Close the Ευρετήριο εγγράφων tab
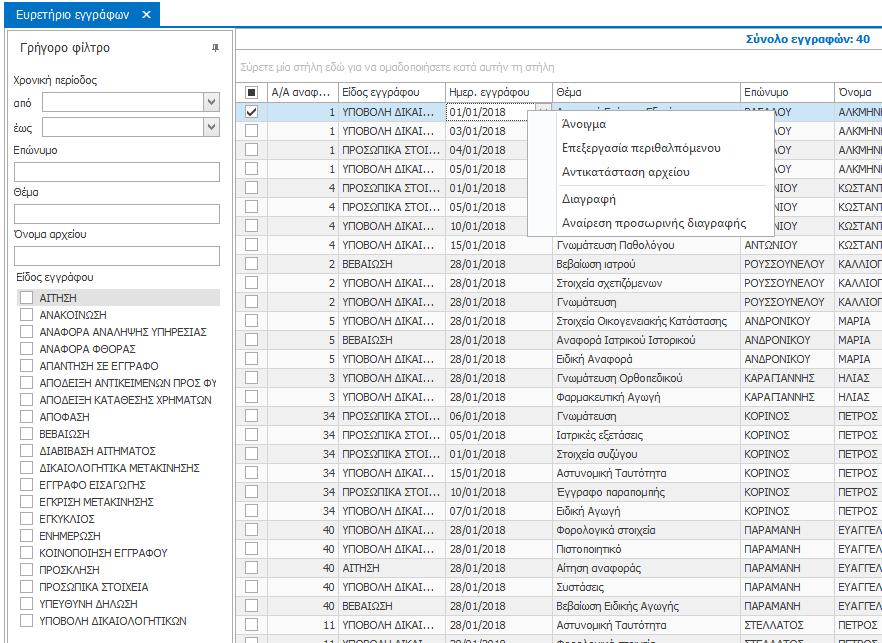882x643 pixels. click(x=146, y=15)
